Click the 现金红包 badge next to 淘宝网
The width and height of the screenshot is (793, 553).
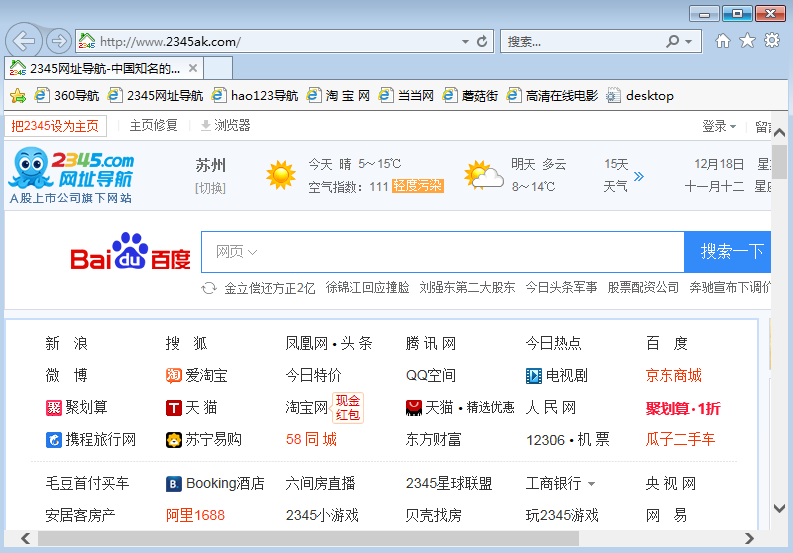click(348, 408)
